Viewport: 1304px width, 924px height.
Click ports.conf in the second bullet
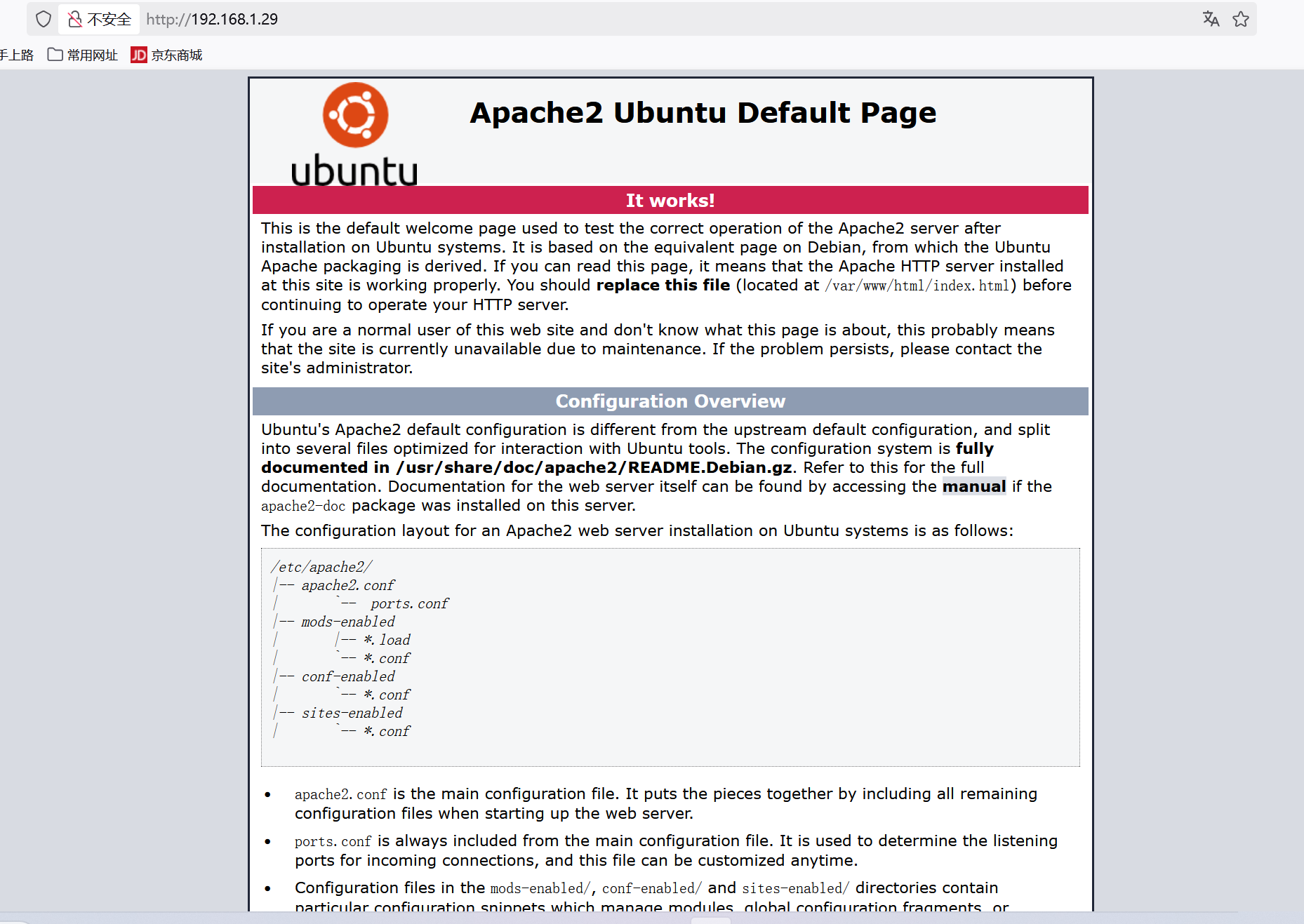[333, 841]
